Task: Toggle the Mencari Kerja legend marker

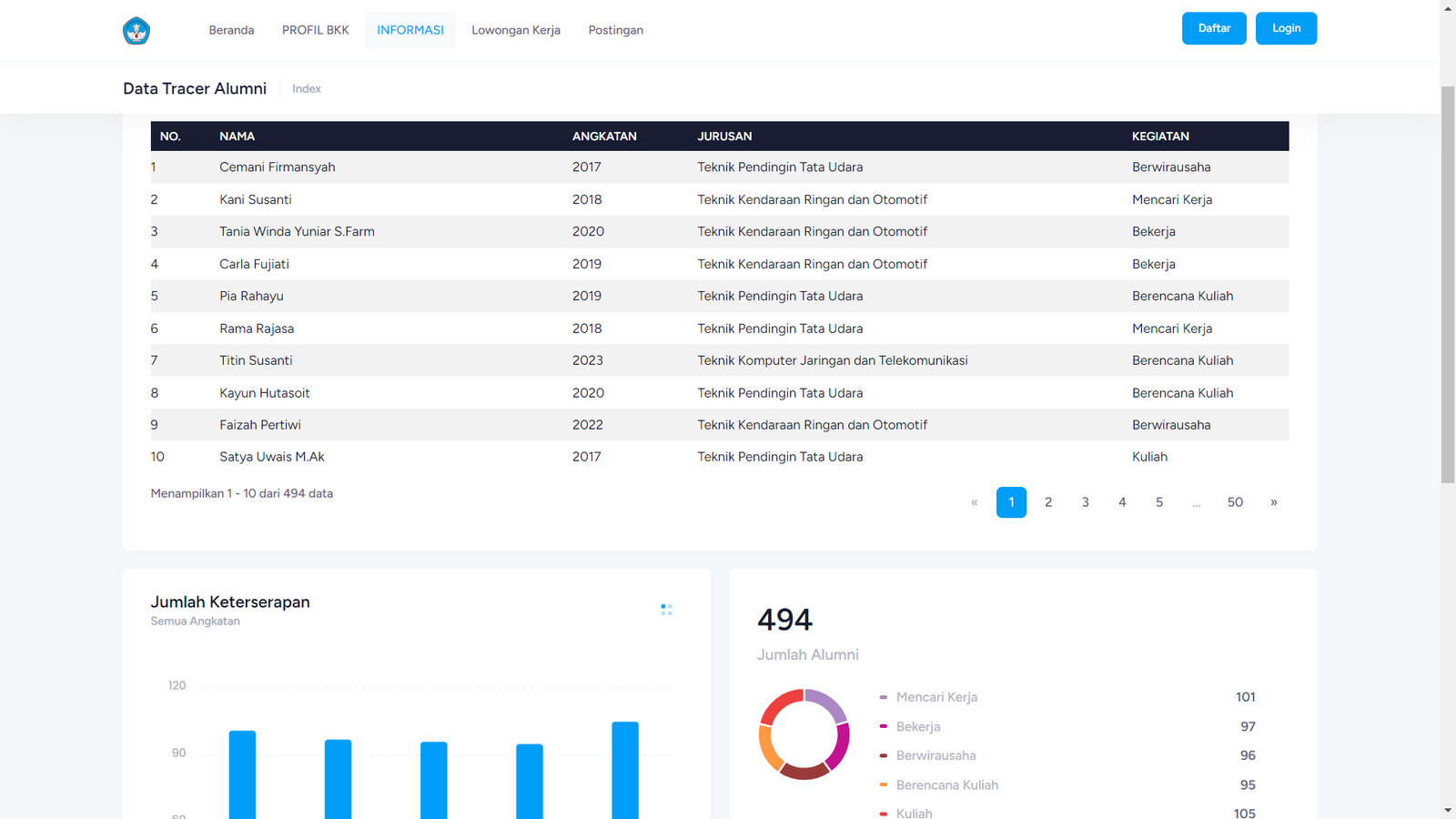Action: coord(884,697)
